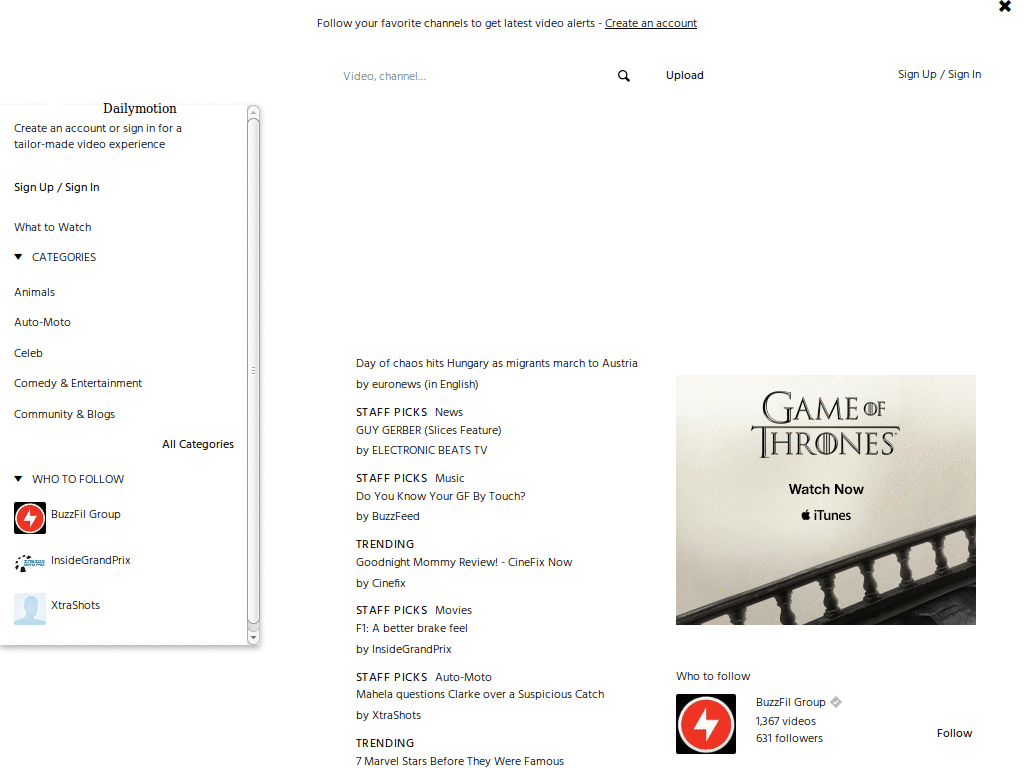Viewport: 1024px width, 768px height.
Task: Focus the Video, channel search field
Action: pos(477,76)
